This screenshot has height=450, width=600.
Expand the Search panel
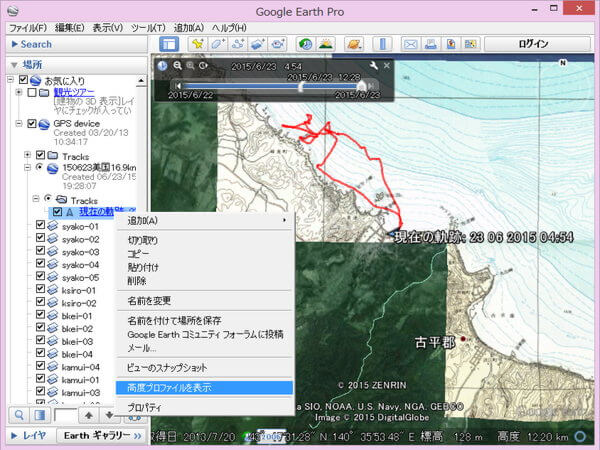click(15, 44)
